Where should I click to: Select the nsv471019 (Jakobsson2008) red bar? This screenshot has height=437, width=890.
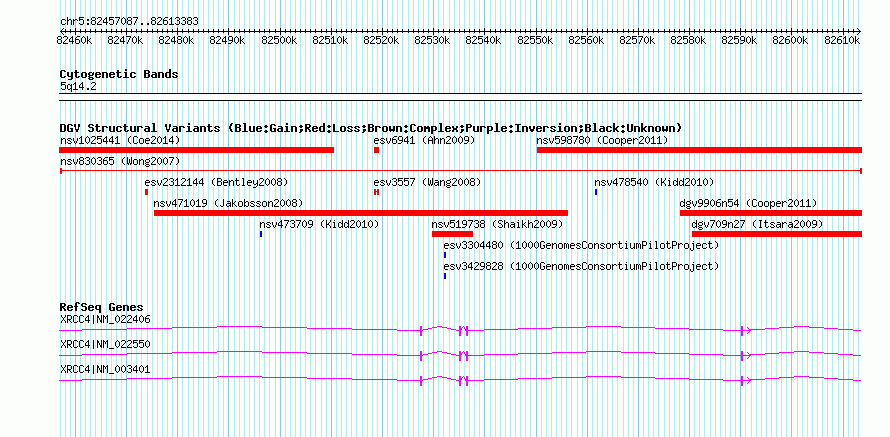pos(361,213)
